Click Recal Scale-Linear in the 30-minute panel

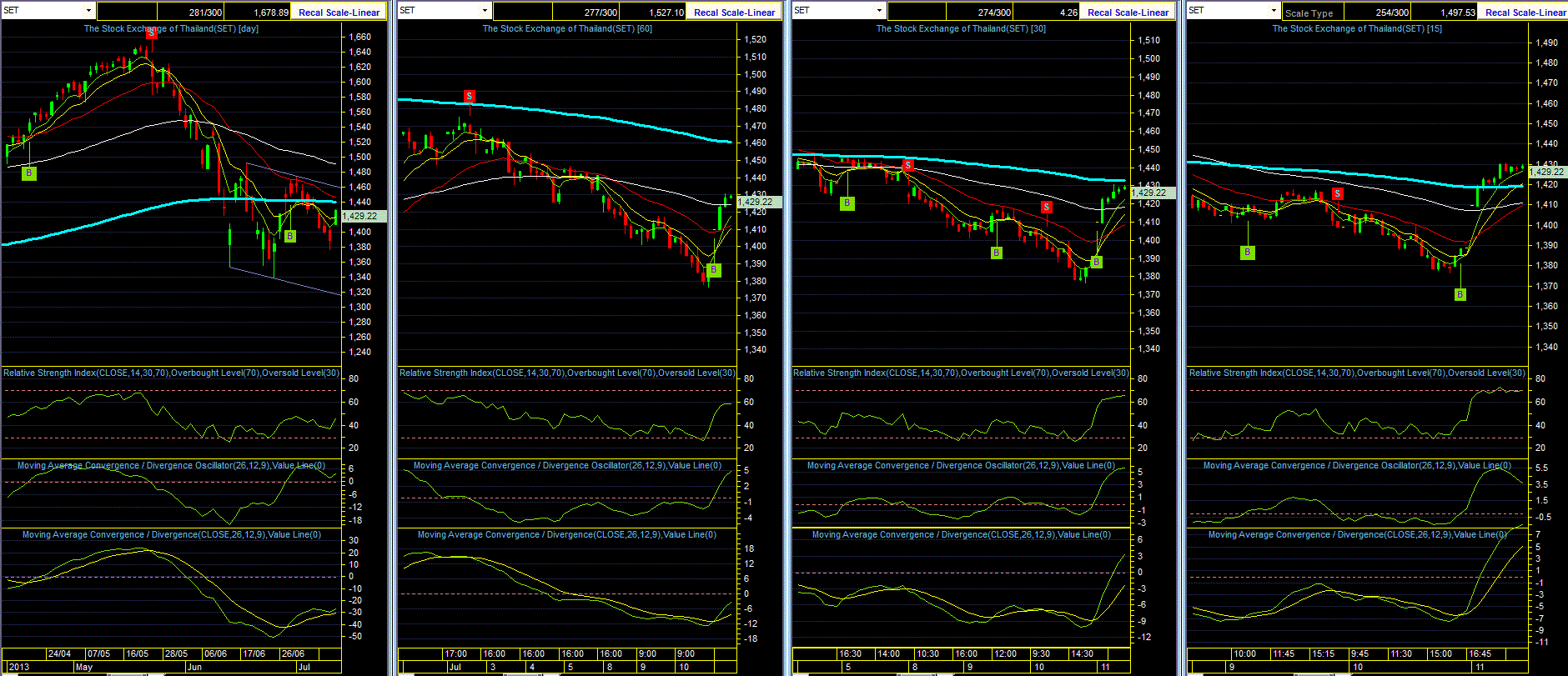1128,13
